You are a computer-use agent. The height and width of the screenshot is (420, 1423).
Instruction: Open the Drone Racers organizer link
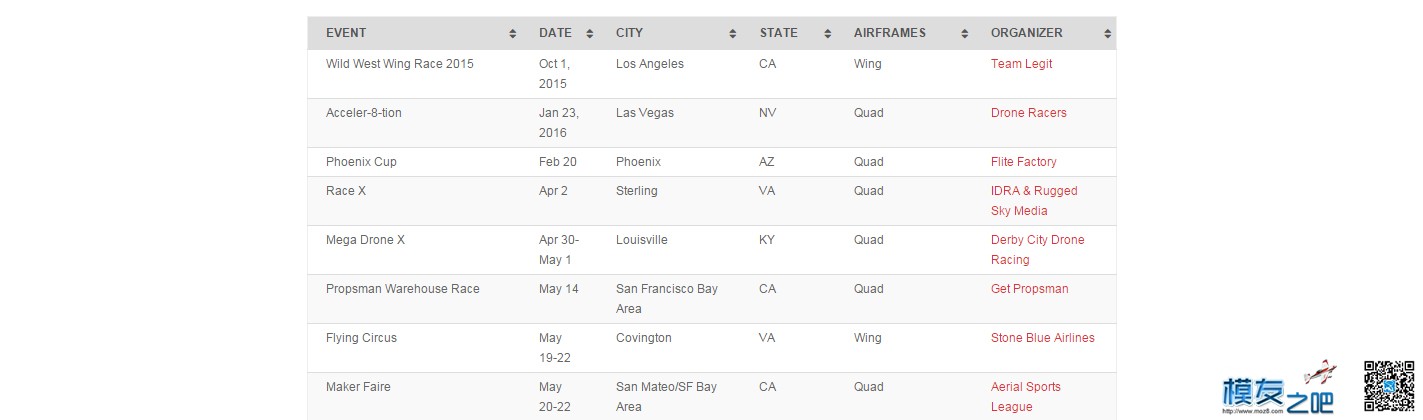[1028, 113]
